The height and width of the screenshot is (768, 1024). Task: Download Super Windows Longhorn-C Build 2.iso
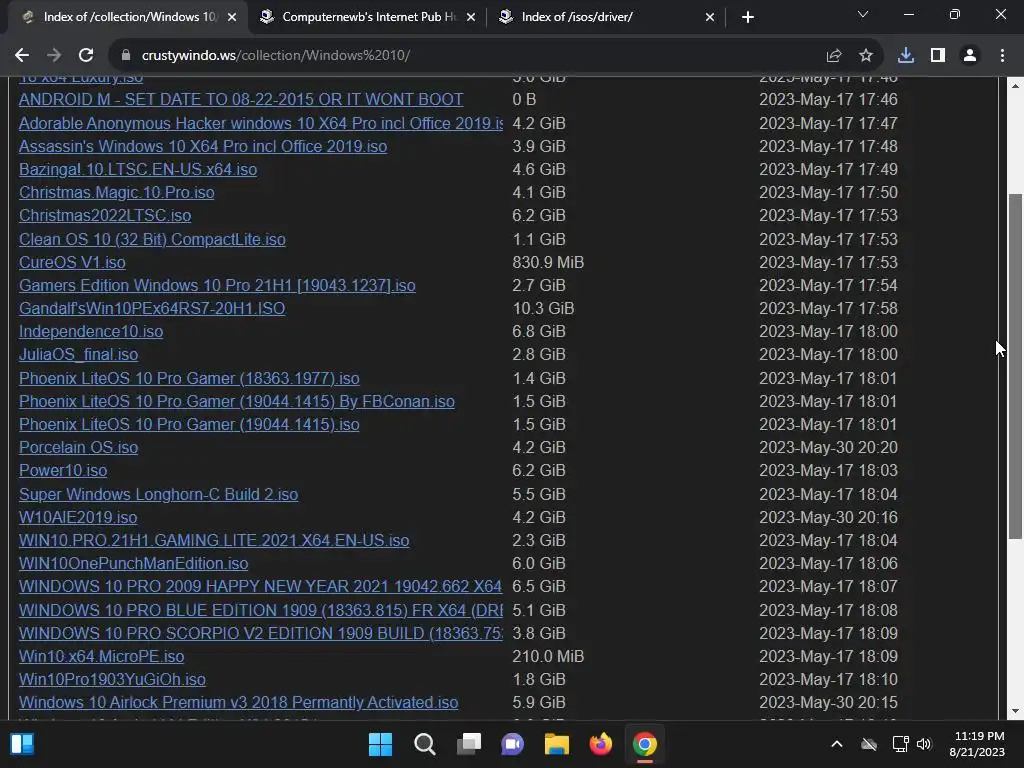[159, 494]
